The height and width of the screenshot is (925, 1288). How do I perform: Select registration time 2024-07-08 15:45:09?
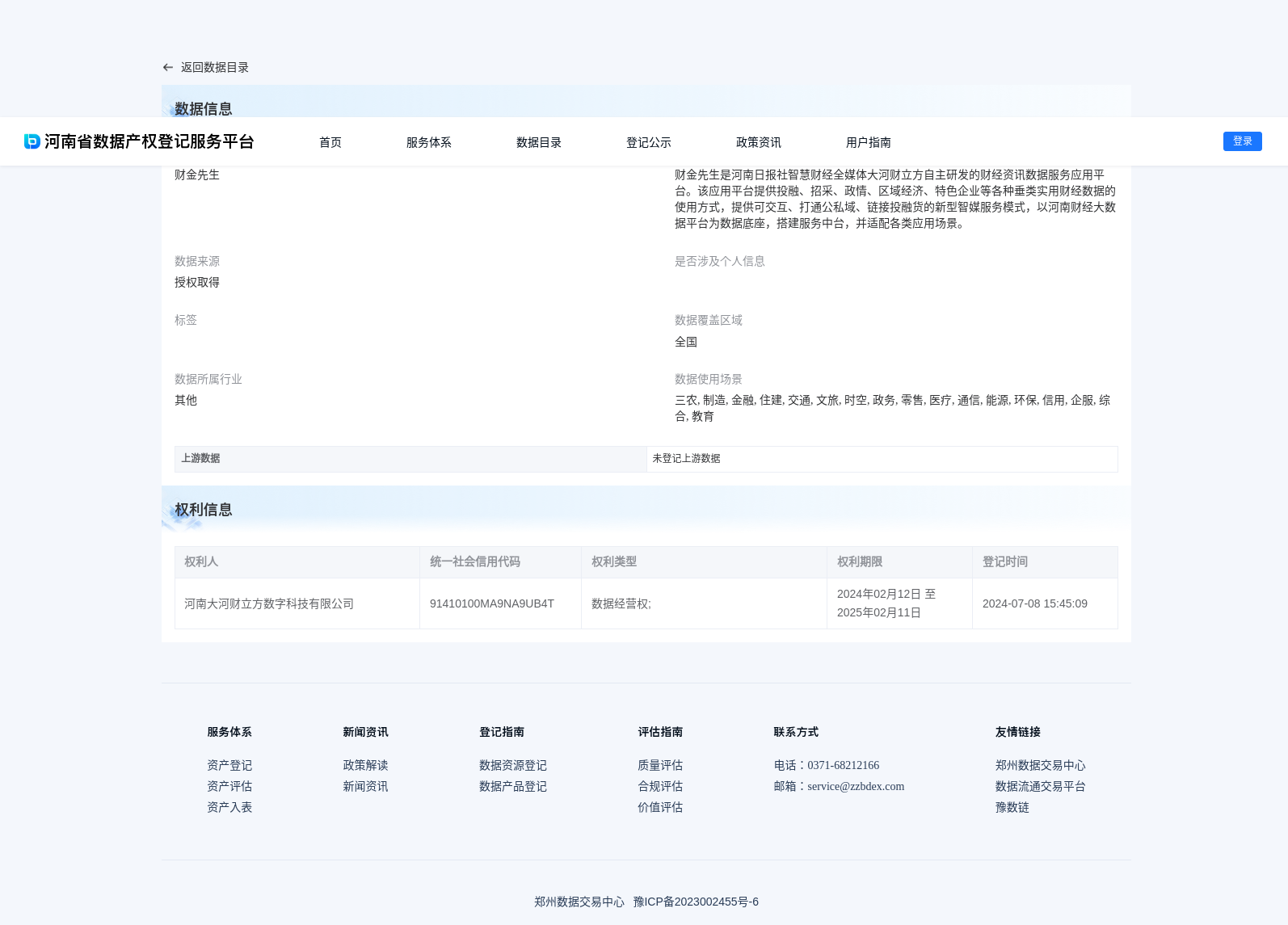pyautogui.click(x=1035, y=603)
